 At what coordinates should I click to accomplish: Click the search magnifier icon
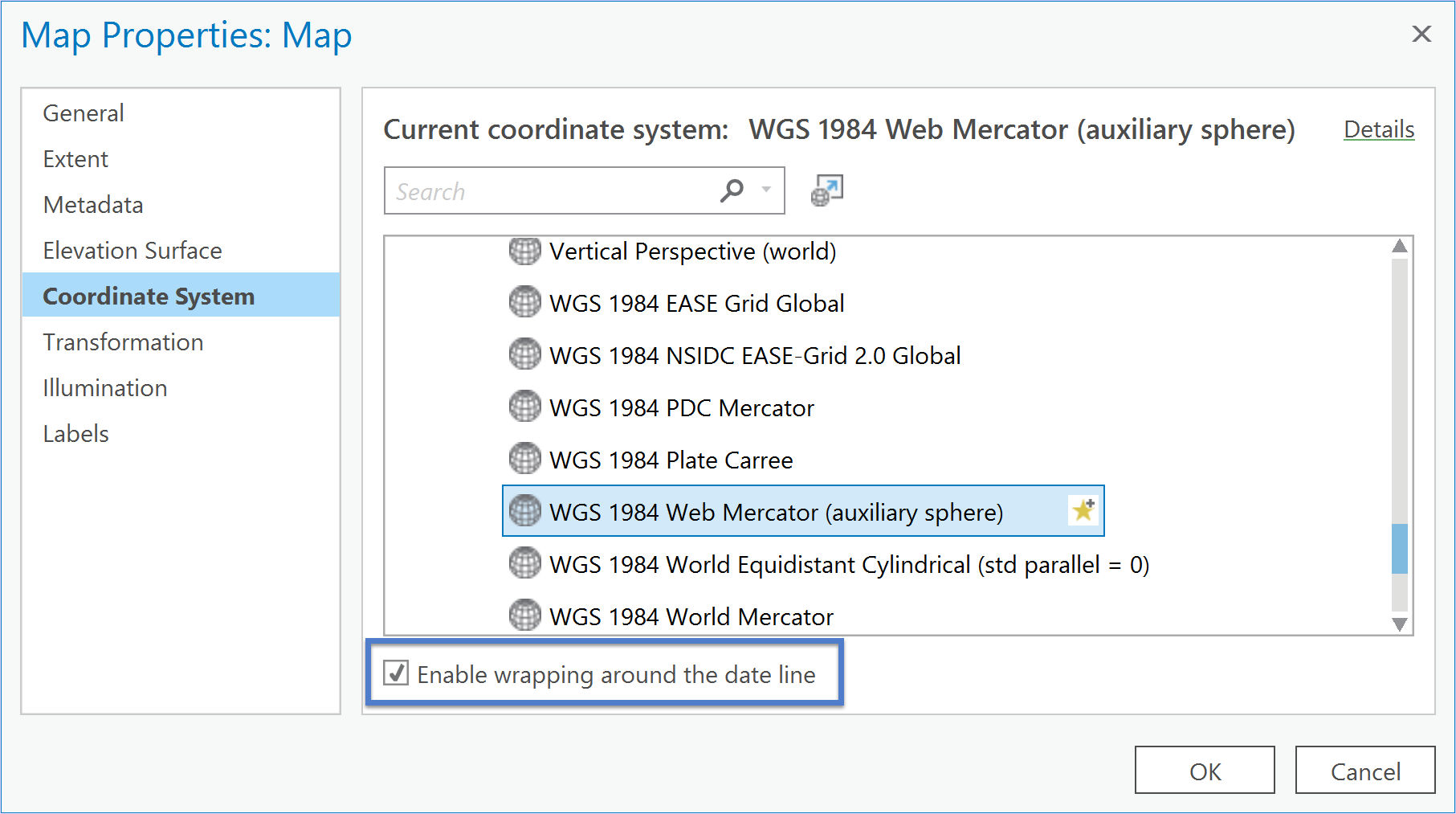point(732,190)
